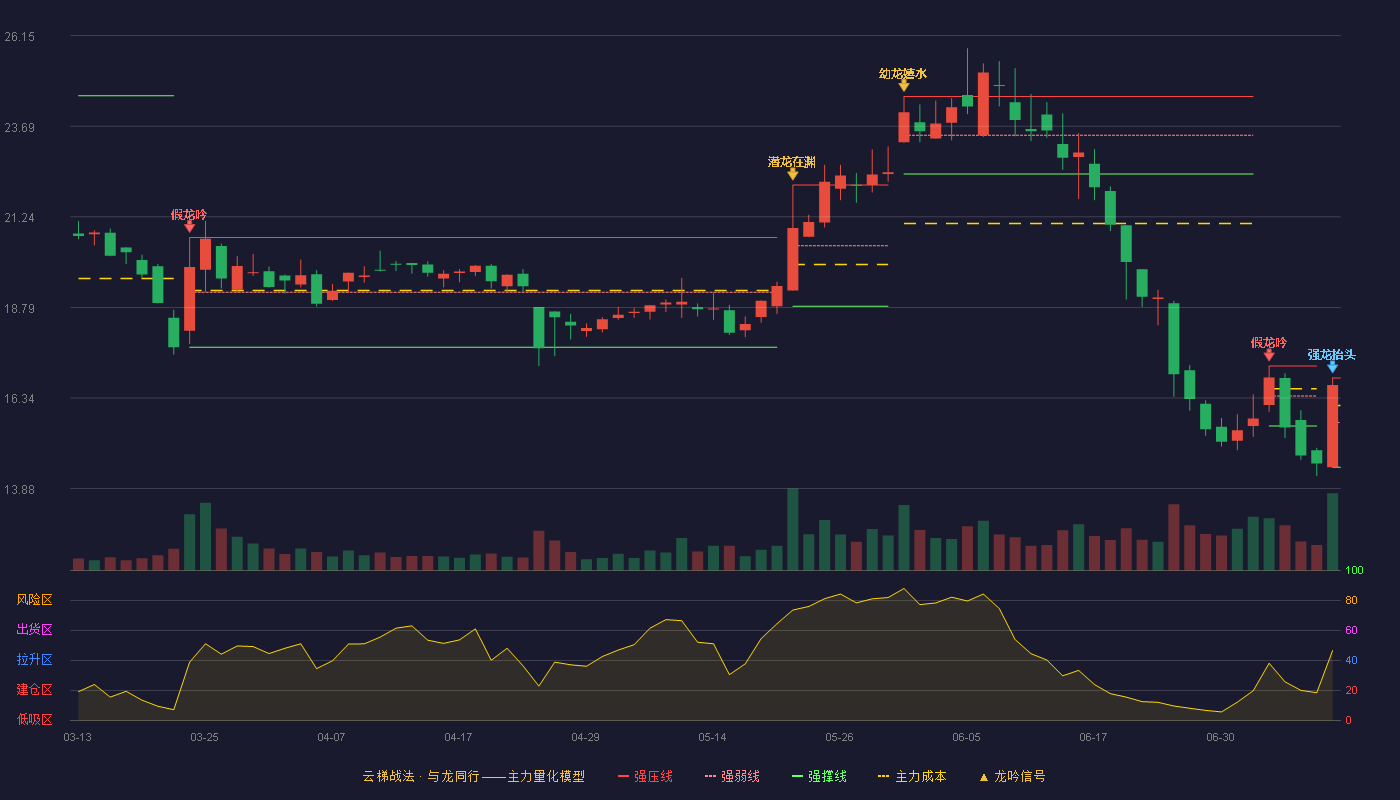
Task: Click the blue 40 indicator scale value
Action: pos(1351,660)
